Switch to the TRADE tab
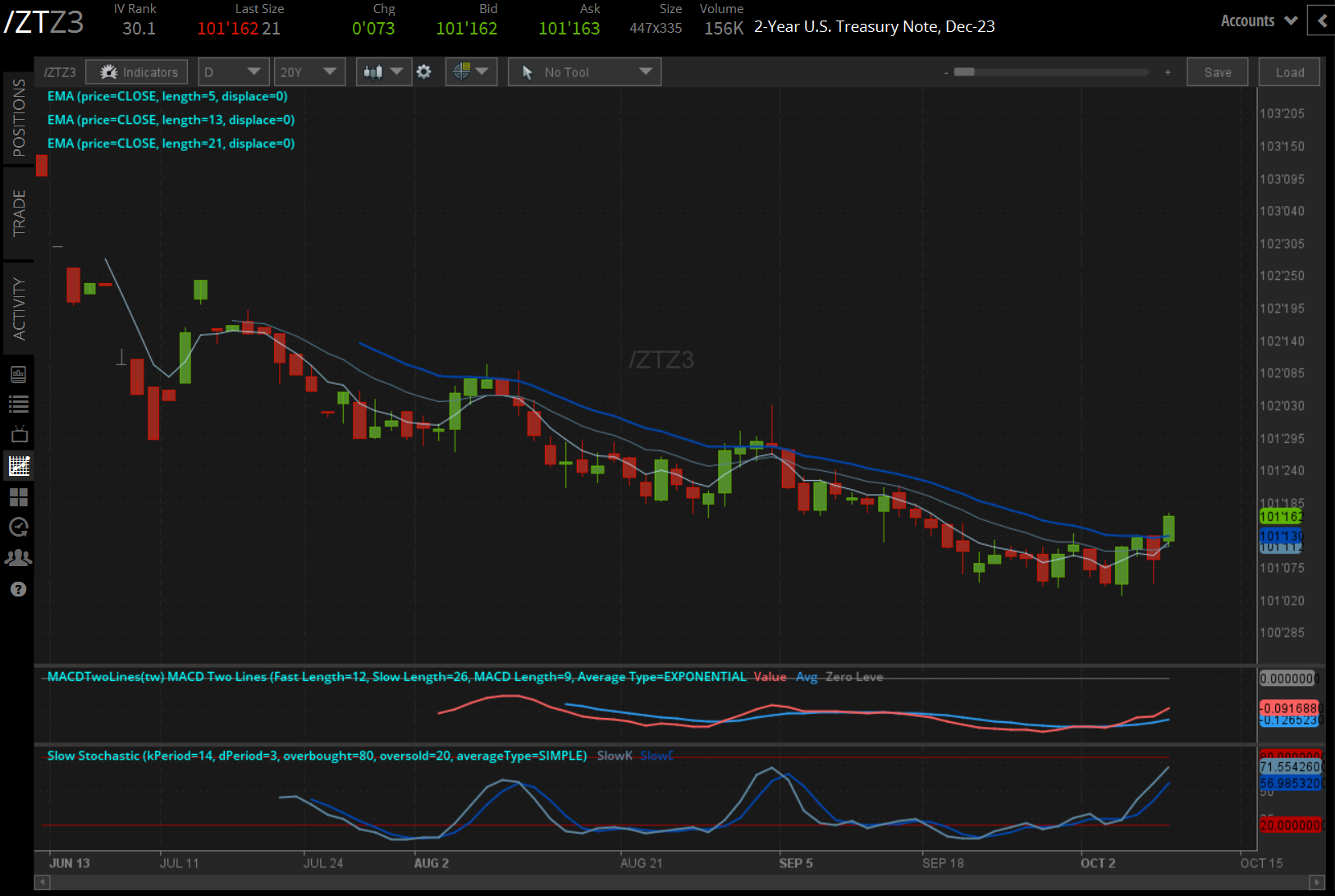The image size is (1335, 896). tap(18, 213)
